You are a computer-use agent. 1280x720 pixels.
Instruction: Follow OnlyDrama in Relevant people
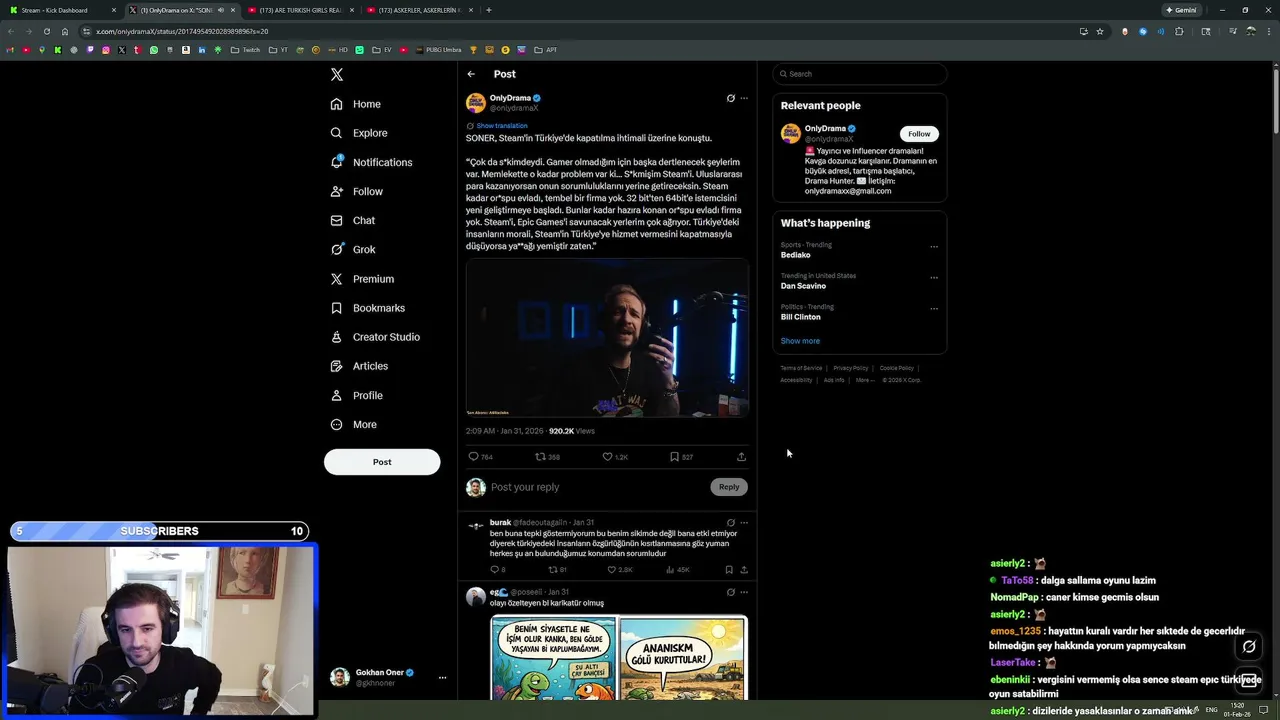[919, 134]
